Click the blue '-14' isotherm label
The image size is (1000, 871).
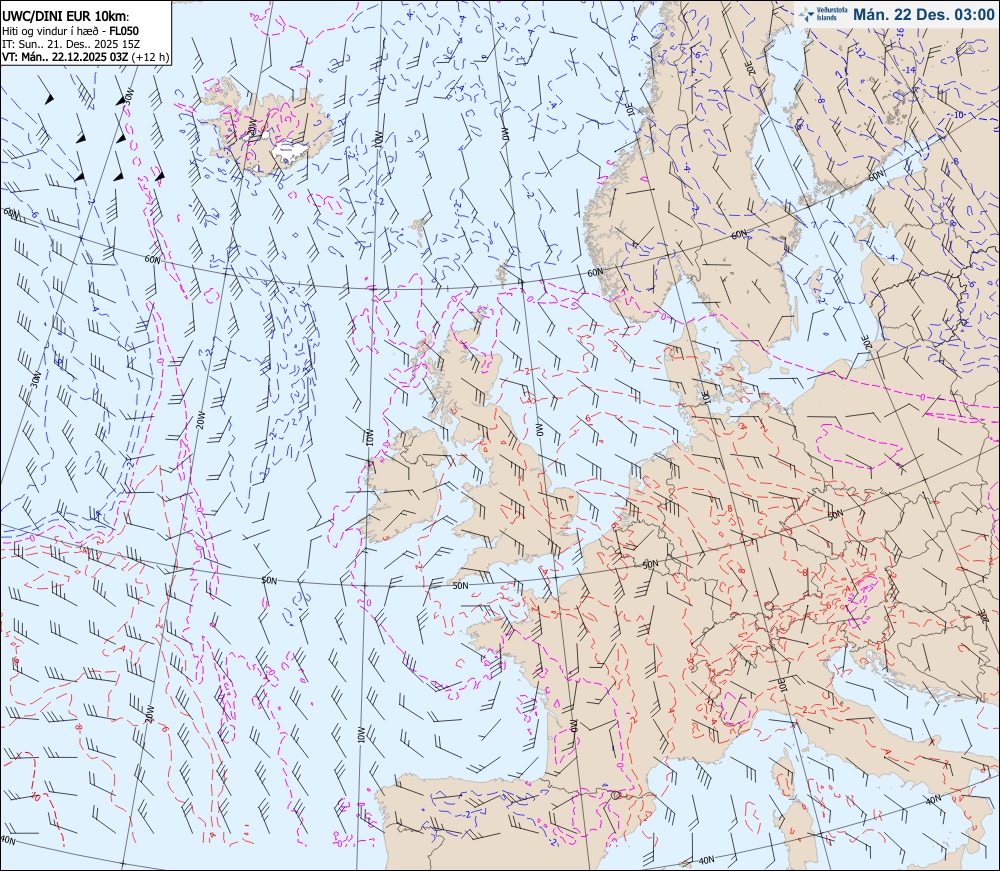tap(909, 70)
